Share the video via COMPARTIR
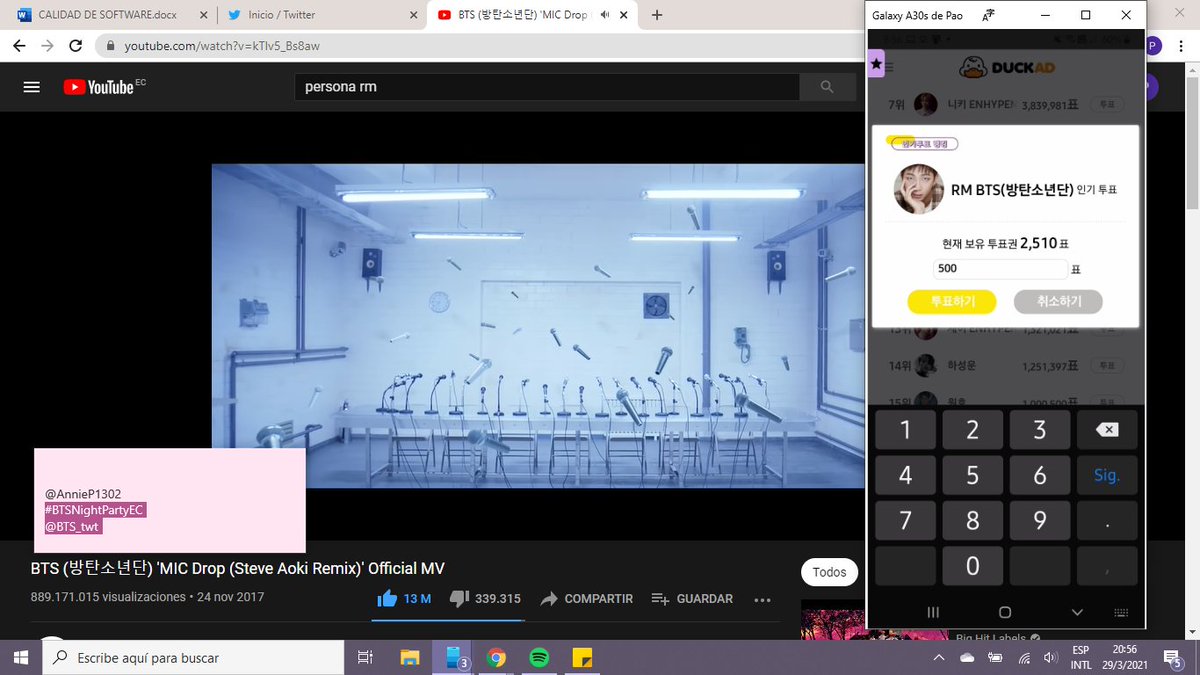The height and width of the screenshot is (675, 1200). [587, 598]
